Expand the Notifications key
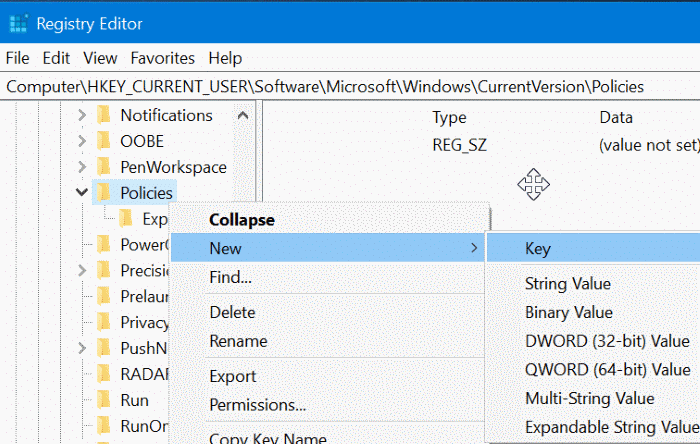 point(82,115)
